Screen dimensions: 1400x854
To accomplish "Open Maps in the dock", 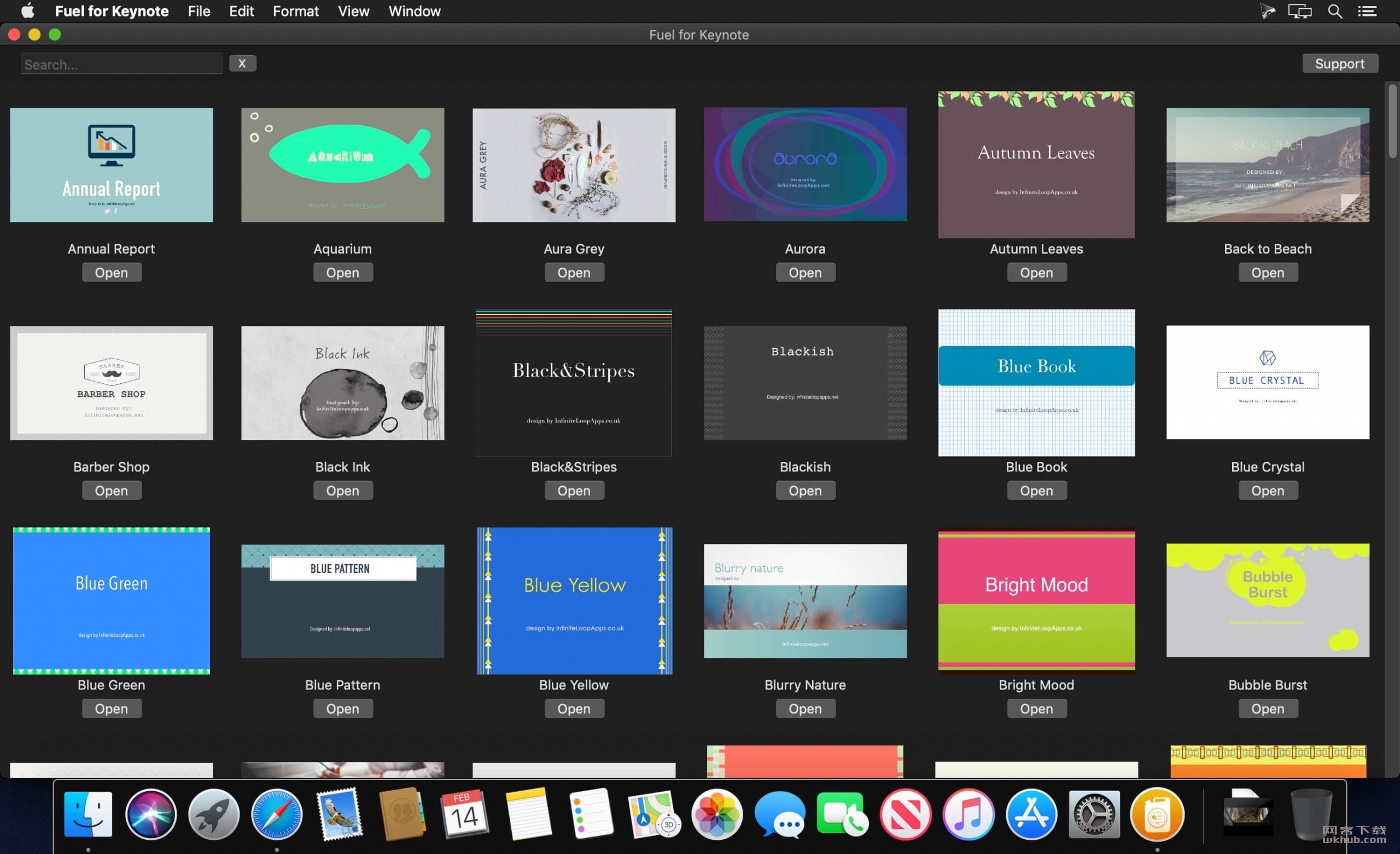I will (654, 814).
